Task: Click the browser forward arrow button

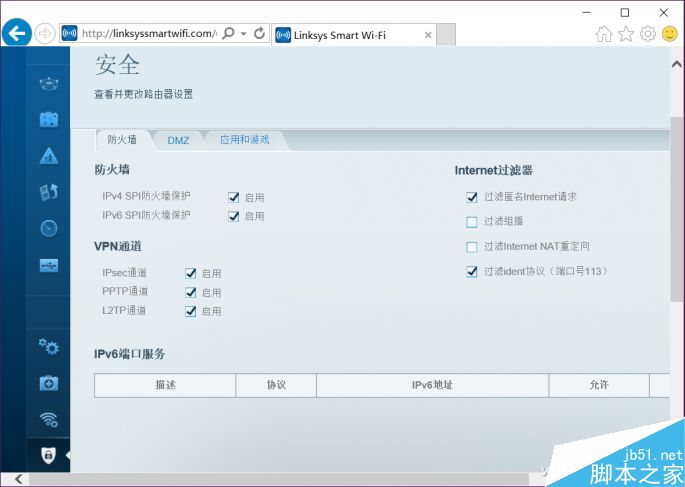Action: coord(45,34)
